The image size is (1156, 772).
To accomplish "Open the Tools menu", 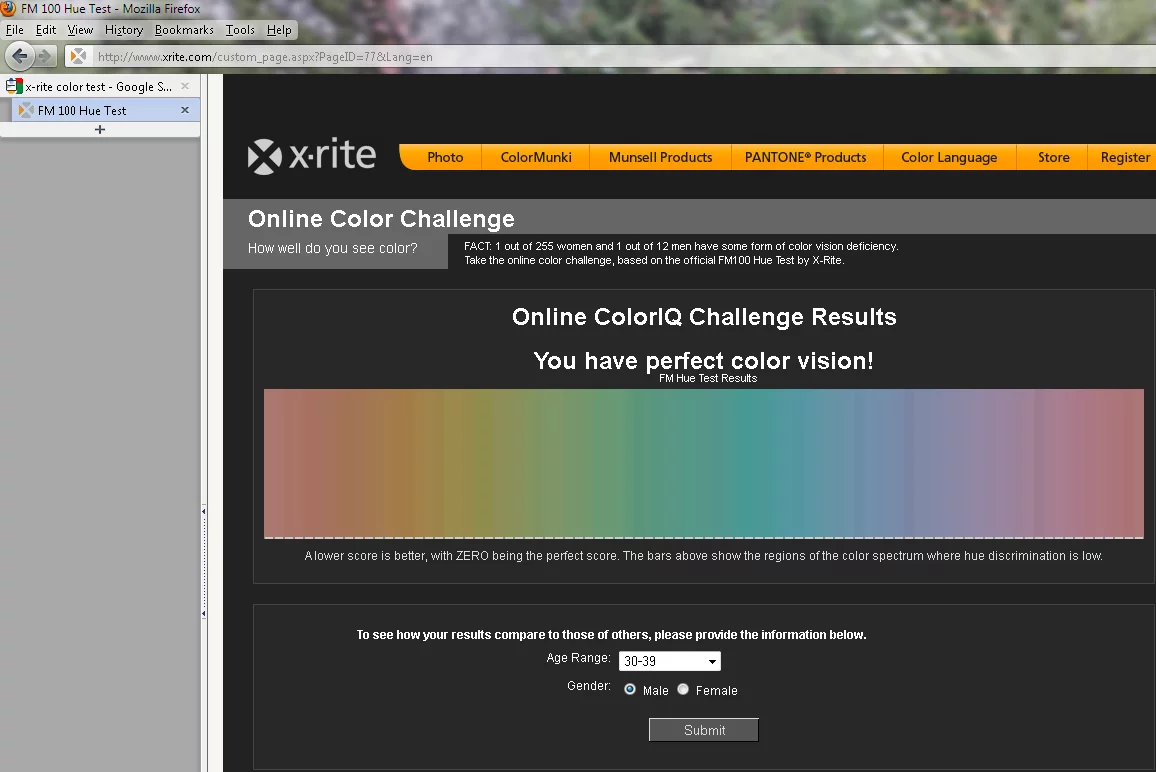I will (x=240, y=29).
